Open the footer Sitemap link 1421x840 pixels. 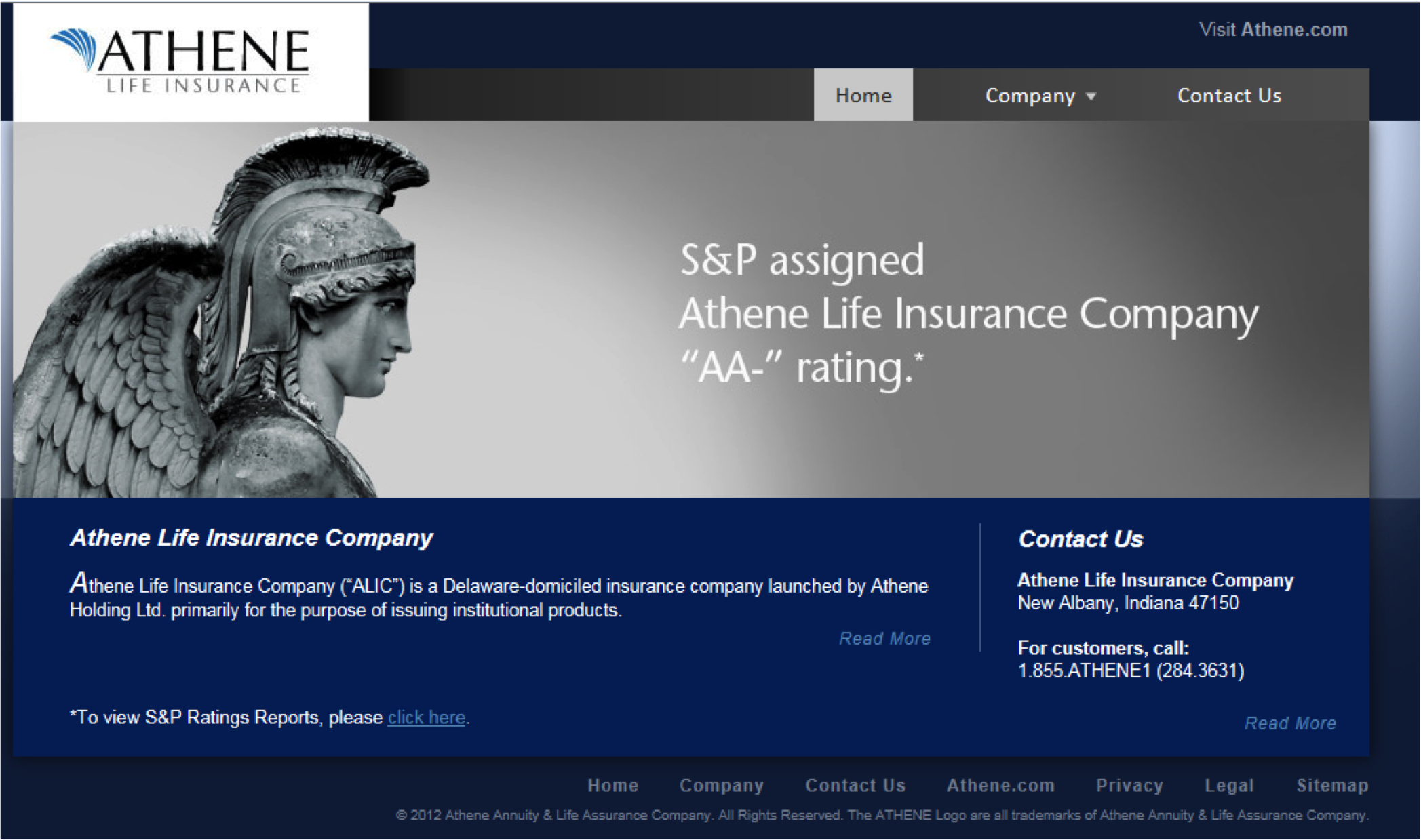(x=1331, y=785)
